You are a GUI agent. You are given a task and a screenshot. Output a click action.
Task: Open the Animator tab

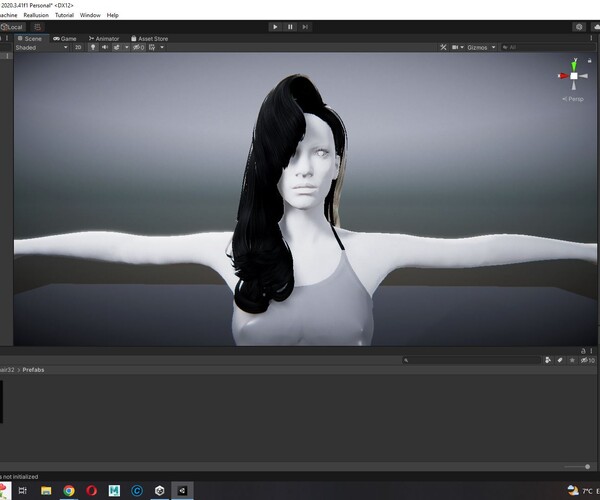(x=104, y=39)
